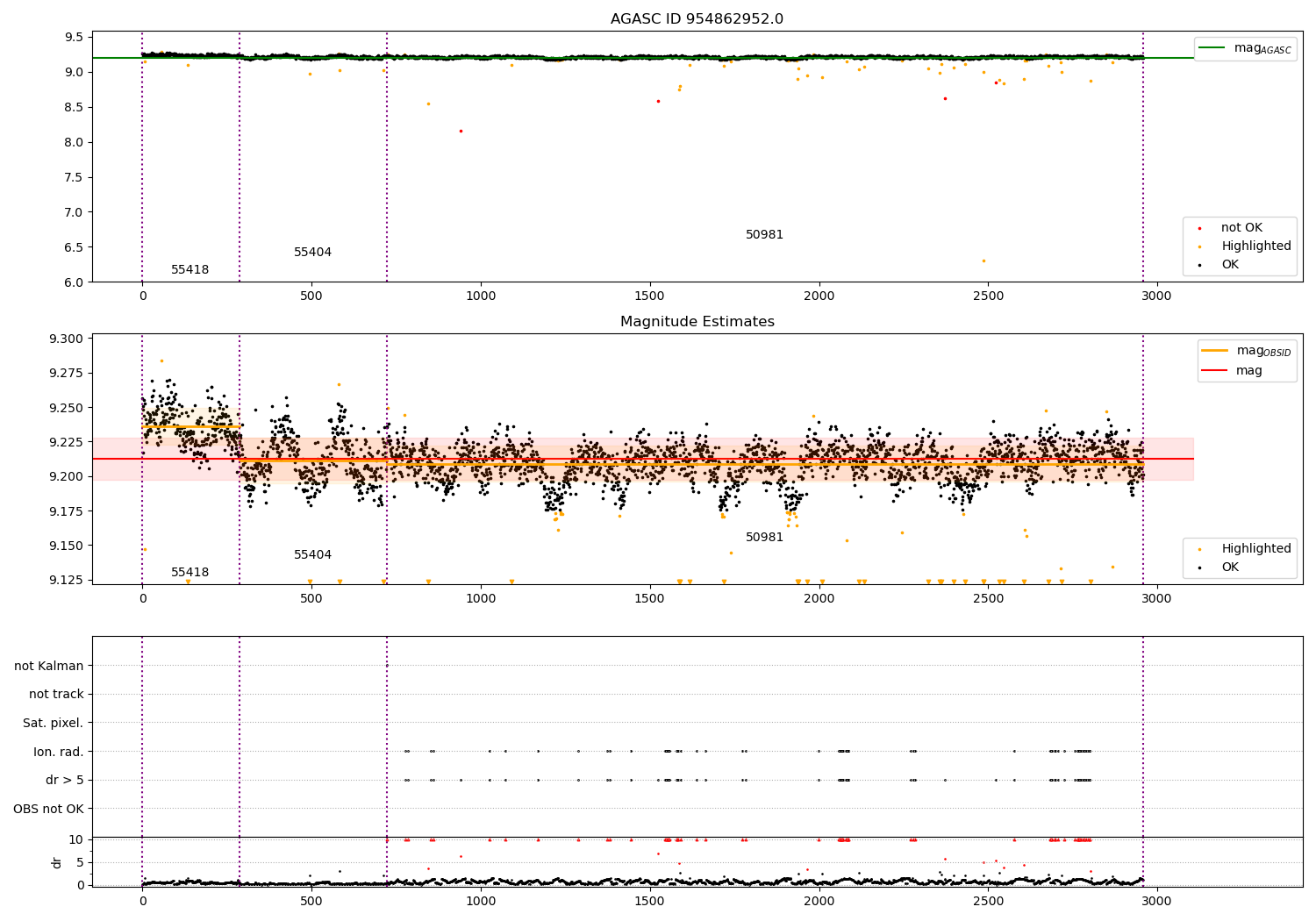Click the "6.5" y-axis tick label

[x=75, y=247]
